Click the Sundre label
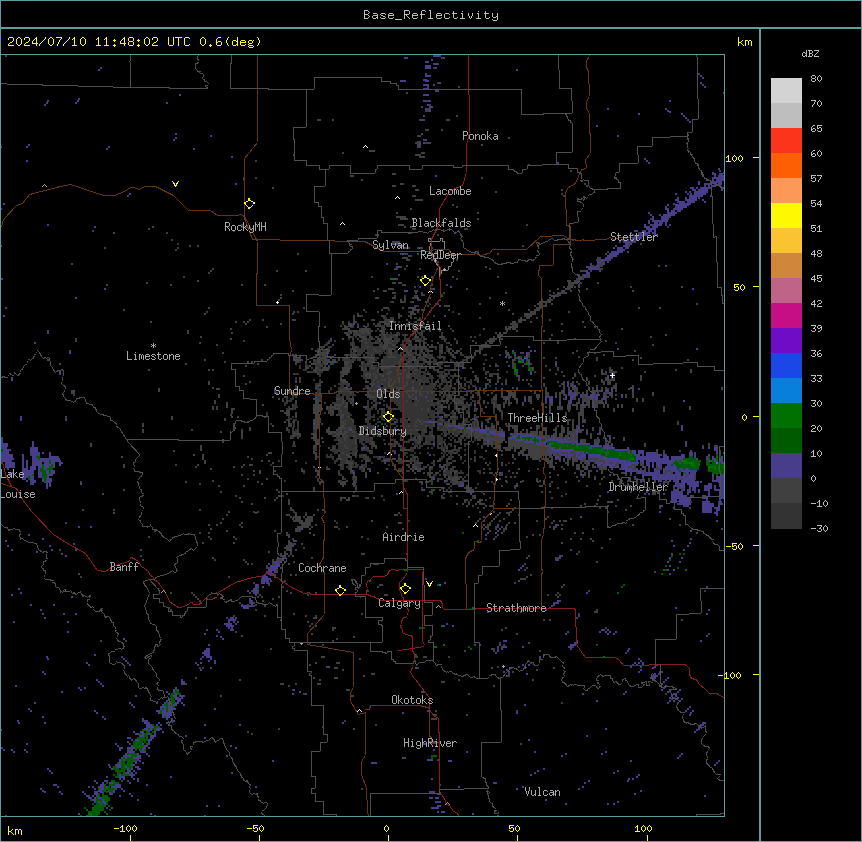862x842 pixels. tap(292, 391)
